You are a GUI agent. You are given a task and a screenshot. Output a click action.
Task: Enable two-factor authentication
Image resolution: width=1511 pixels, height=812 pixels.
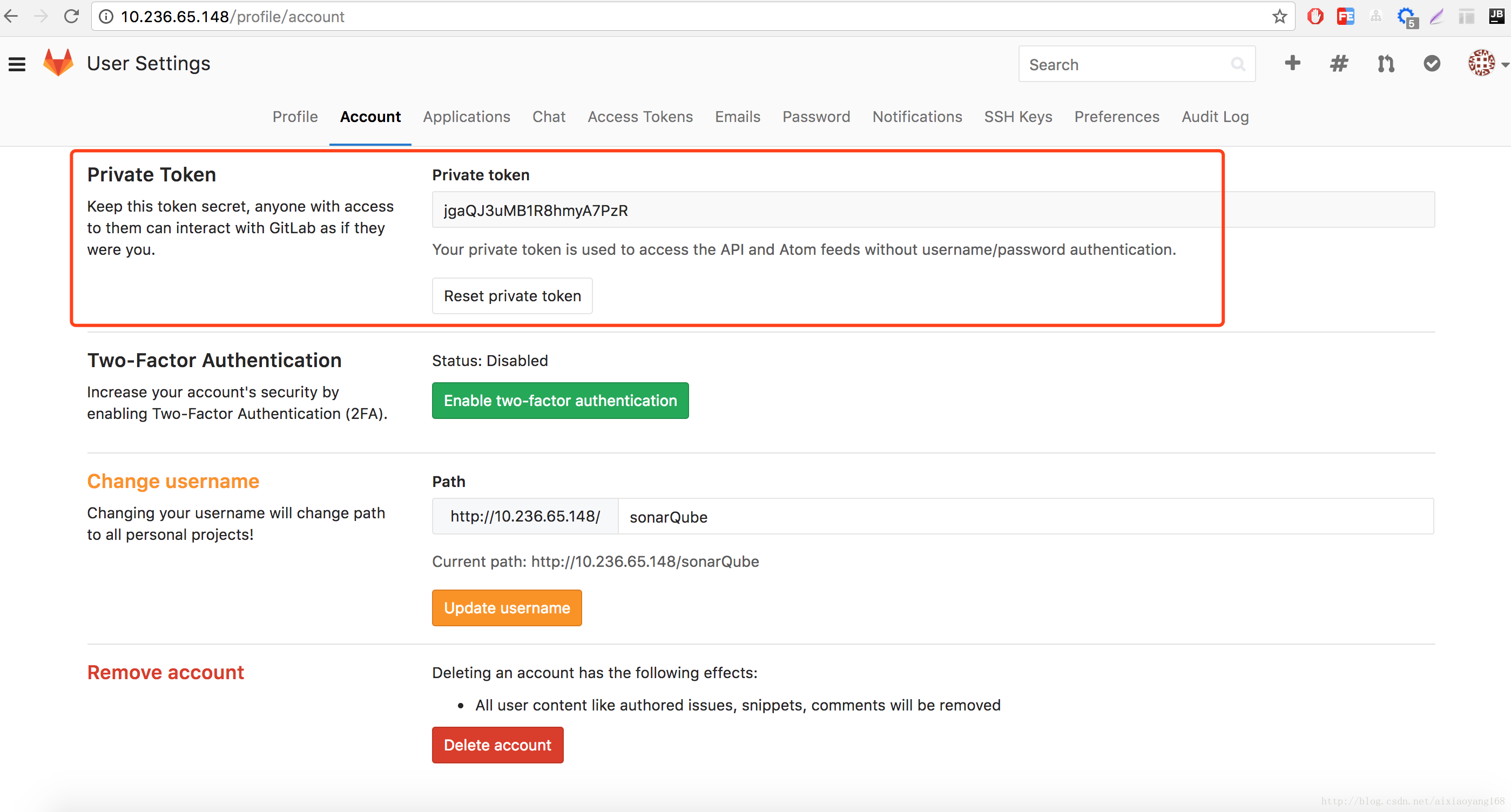pos(559,400)
